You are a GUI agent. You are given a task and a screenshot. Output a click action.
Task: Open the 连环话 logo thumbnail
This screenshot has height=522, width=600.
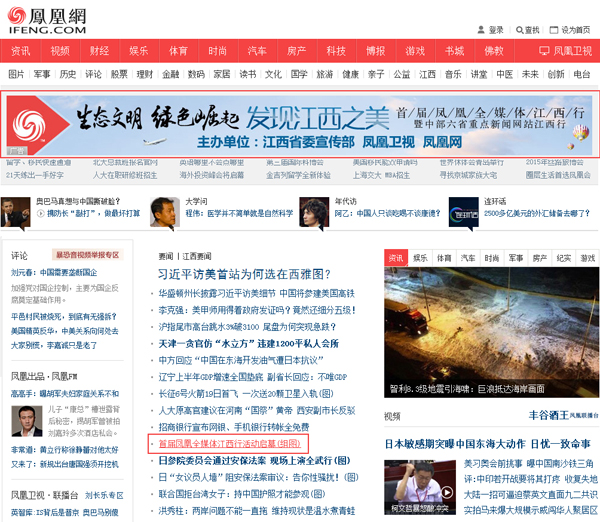[463, 212]
